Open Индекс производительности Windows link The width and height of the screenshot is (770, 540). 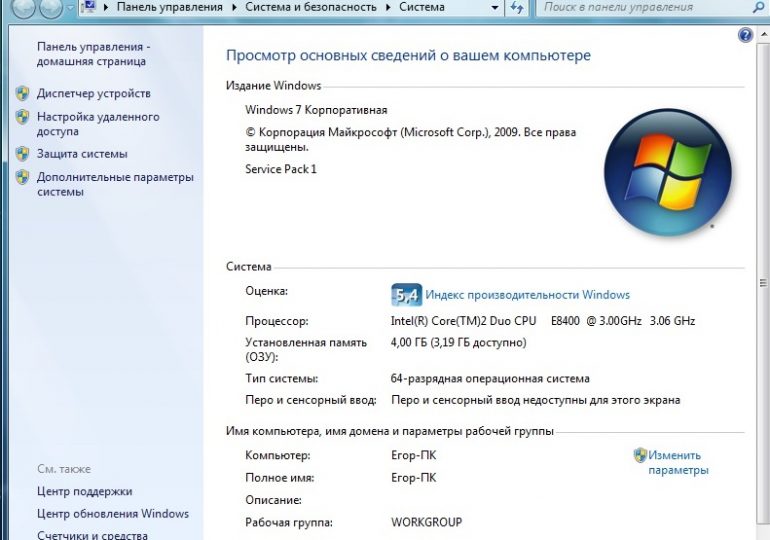pos(527,295)
